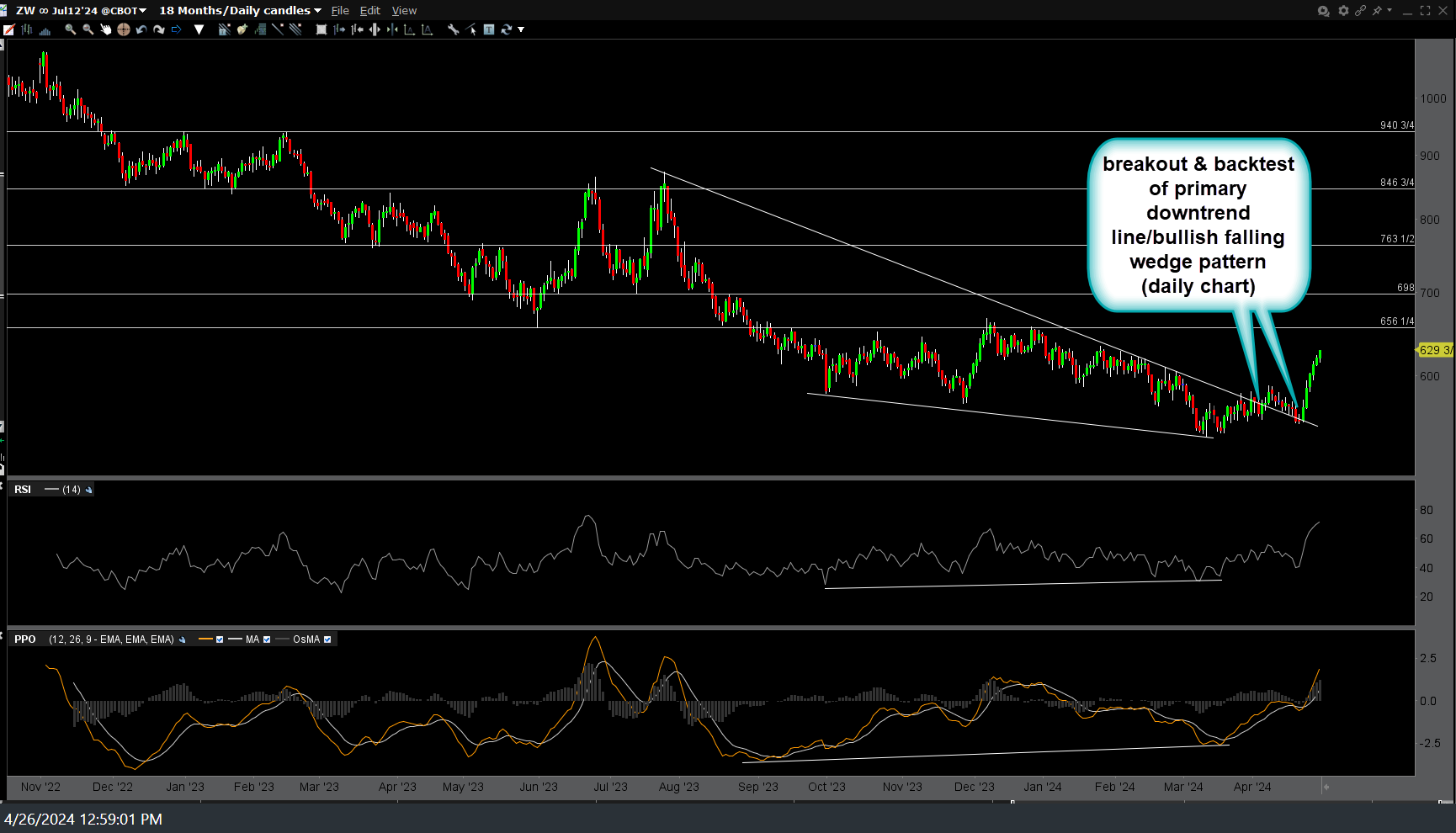Disable the OsMA histogram checkbox

click(327, 639)
